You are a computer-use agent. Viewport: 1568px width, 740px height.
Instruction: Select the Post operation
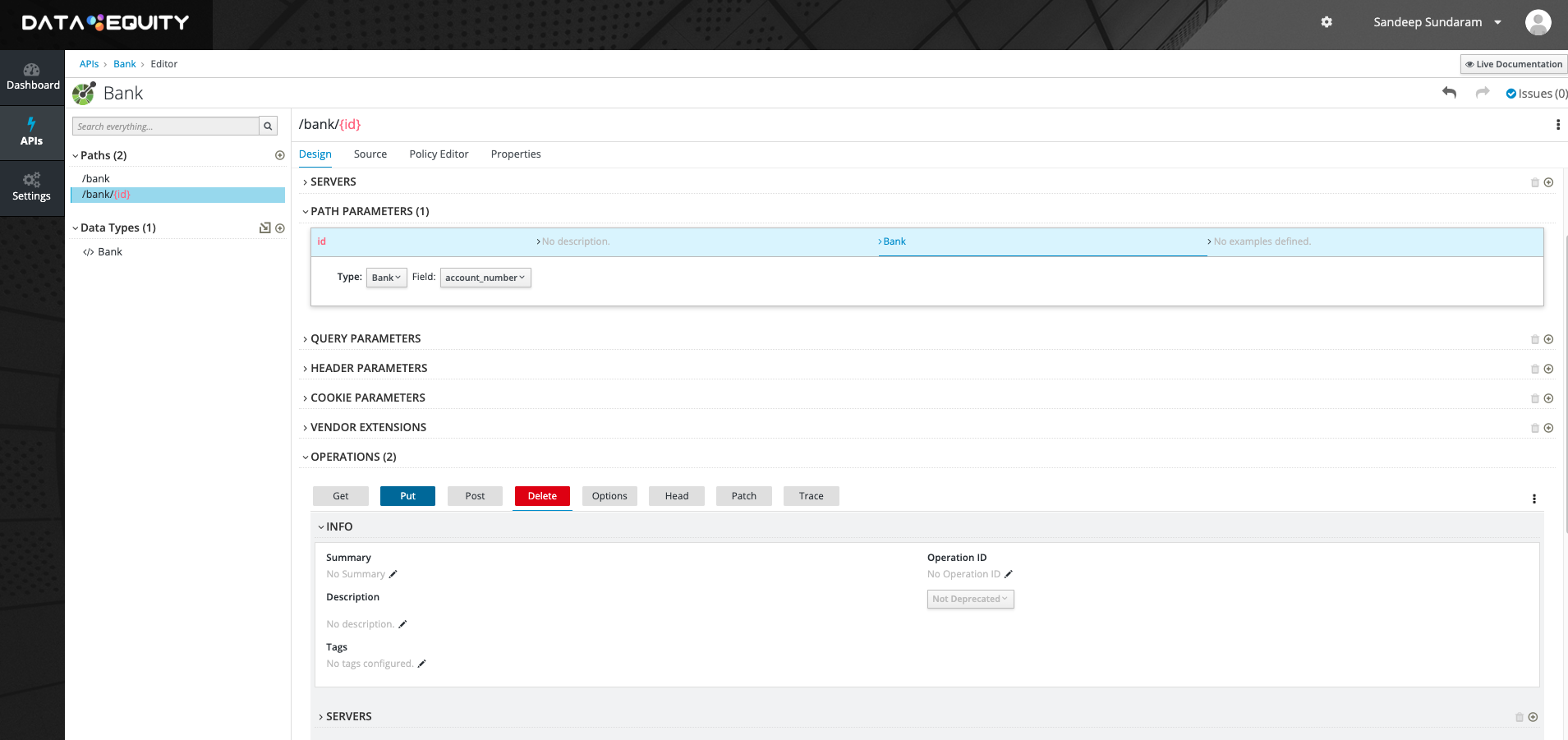[475, 496]
